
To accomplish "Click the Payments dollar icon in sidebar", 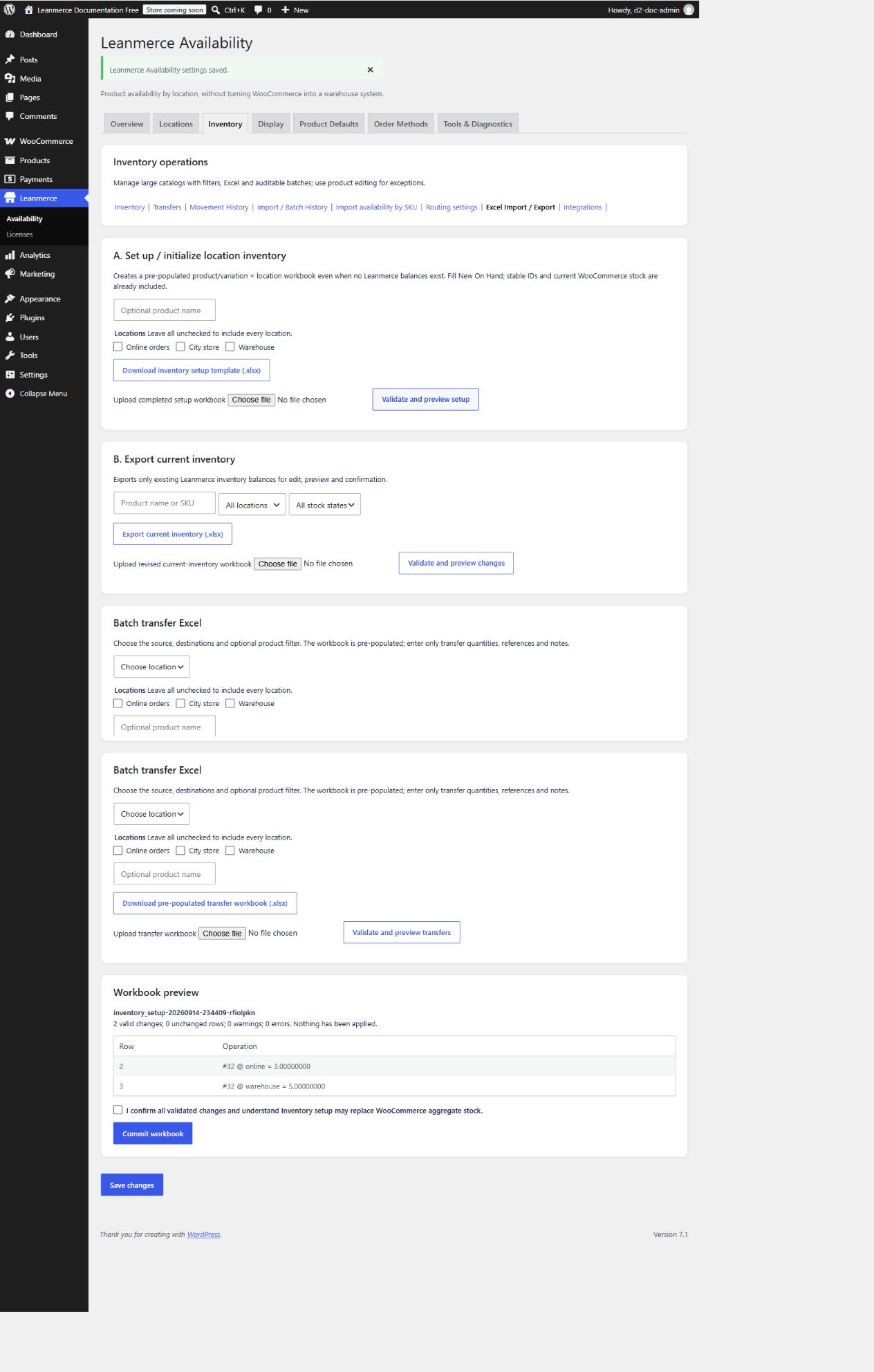I will 10,179.
